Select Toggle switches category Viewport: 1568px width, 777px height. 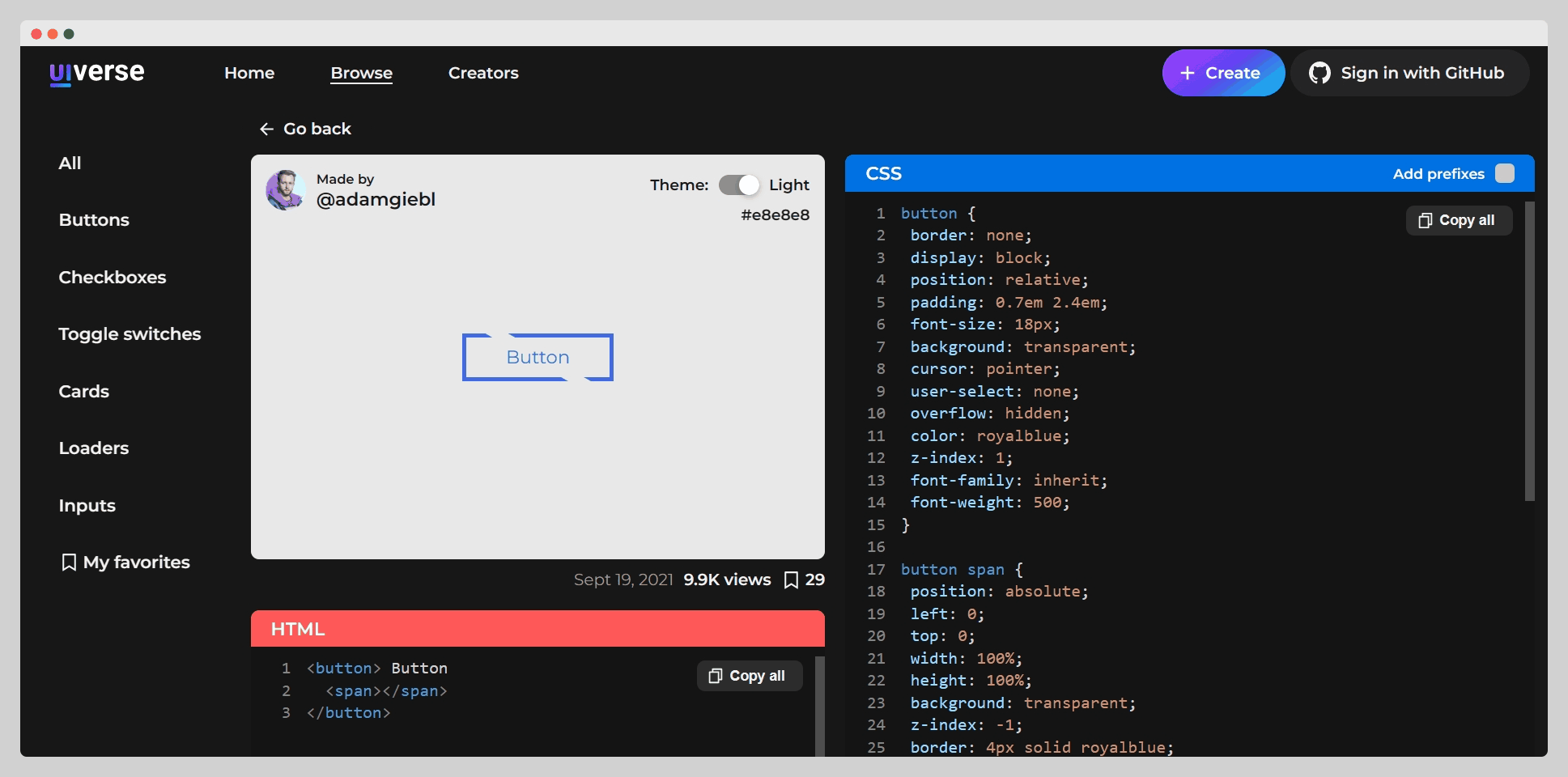(130, 334)
